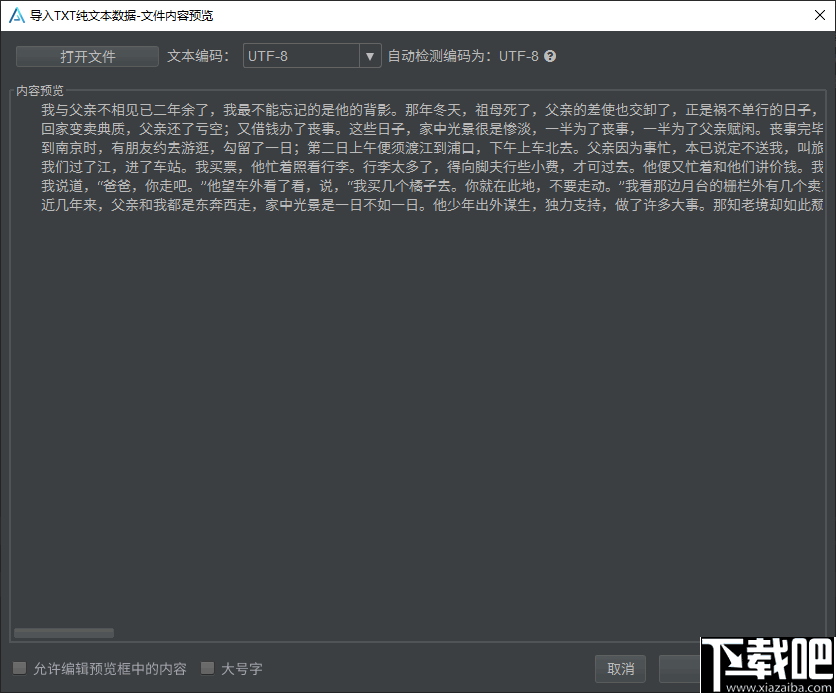Click the 内容预览 group label
This screenshot has width=836, height=693.
(x=40, y=90)
